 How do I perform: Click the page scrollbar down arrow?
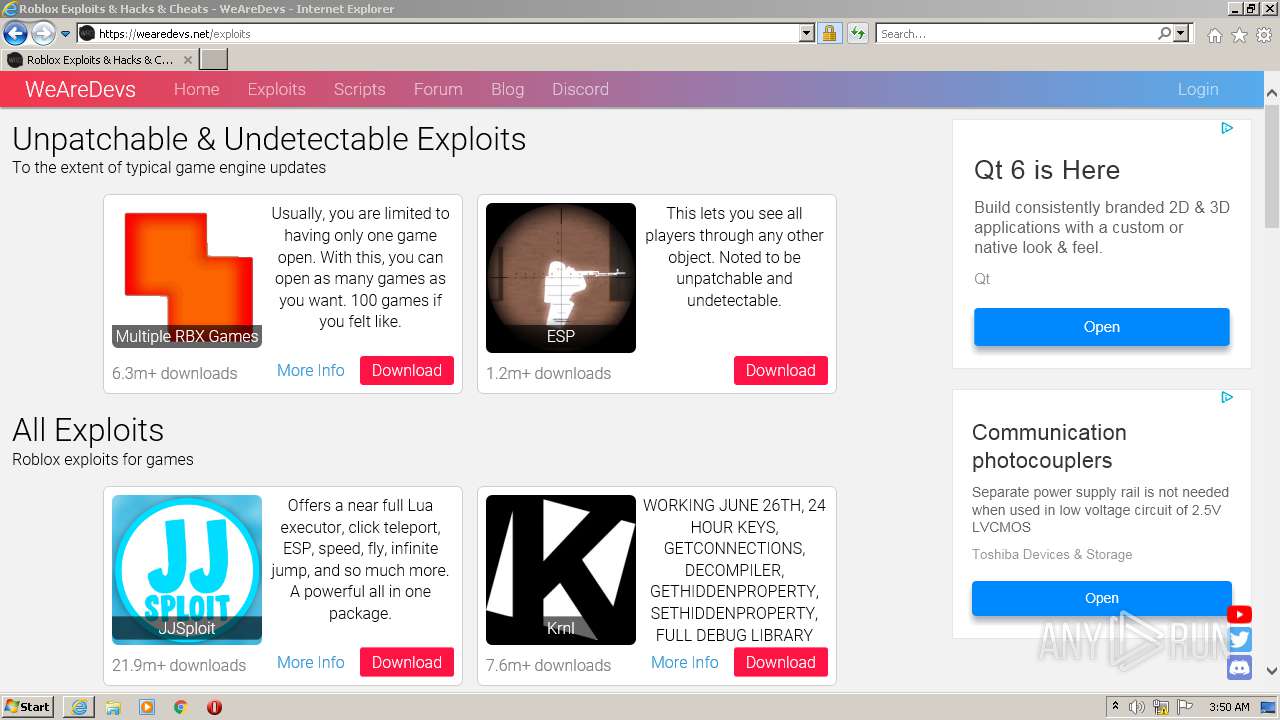pos(1272,671)
